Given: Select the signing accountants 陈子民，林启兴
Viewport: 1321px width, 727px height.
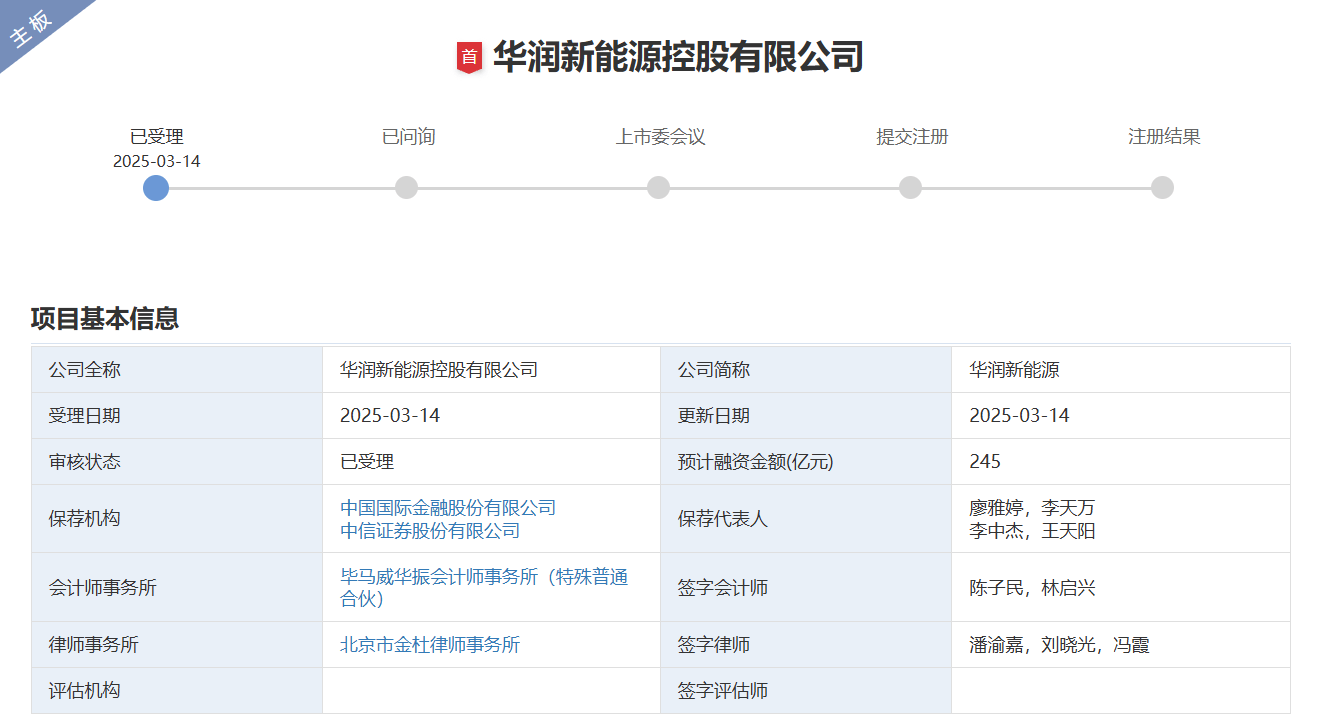Looking at the screenshot, I should 1032,588.
